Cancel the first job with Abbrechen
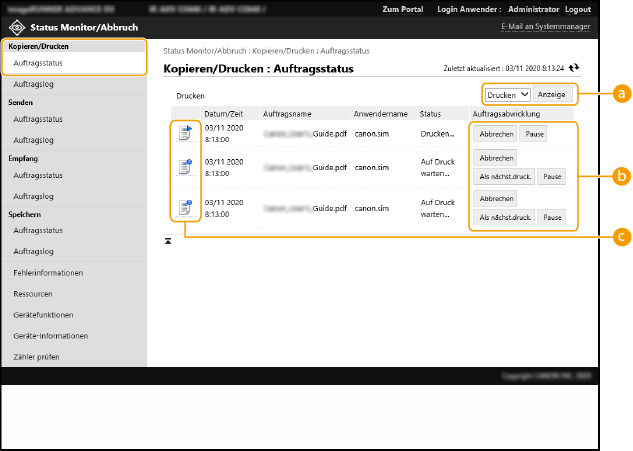The width and height of the screenshot is (633, 451). point(496,134)
